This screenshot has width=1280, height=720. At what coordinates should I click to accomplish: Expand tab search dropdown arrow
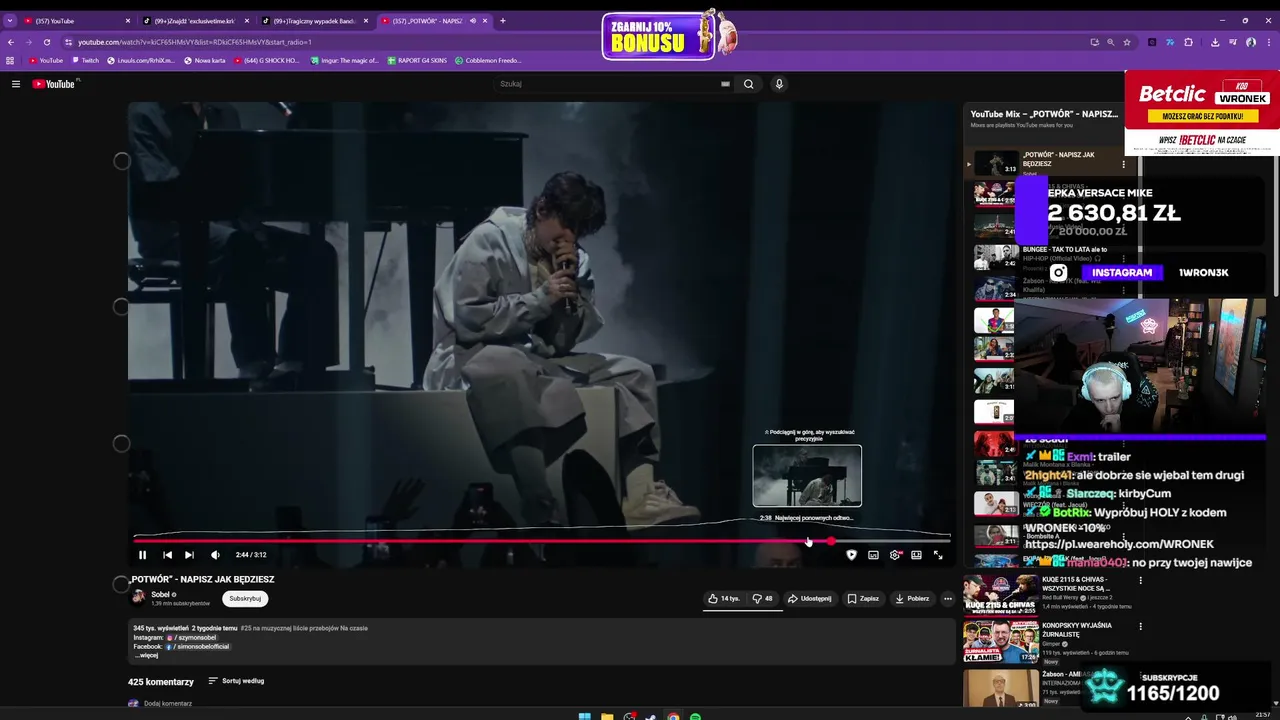(9, 21)
